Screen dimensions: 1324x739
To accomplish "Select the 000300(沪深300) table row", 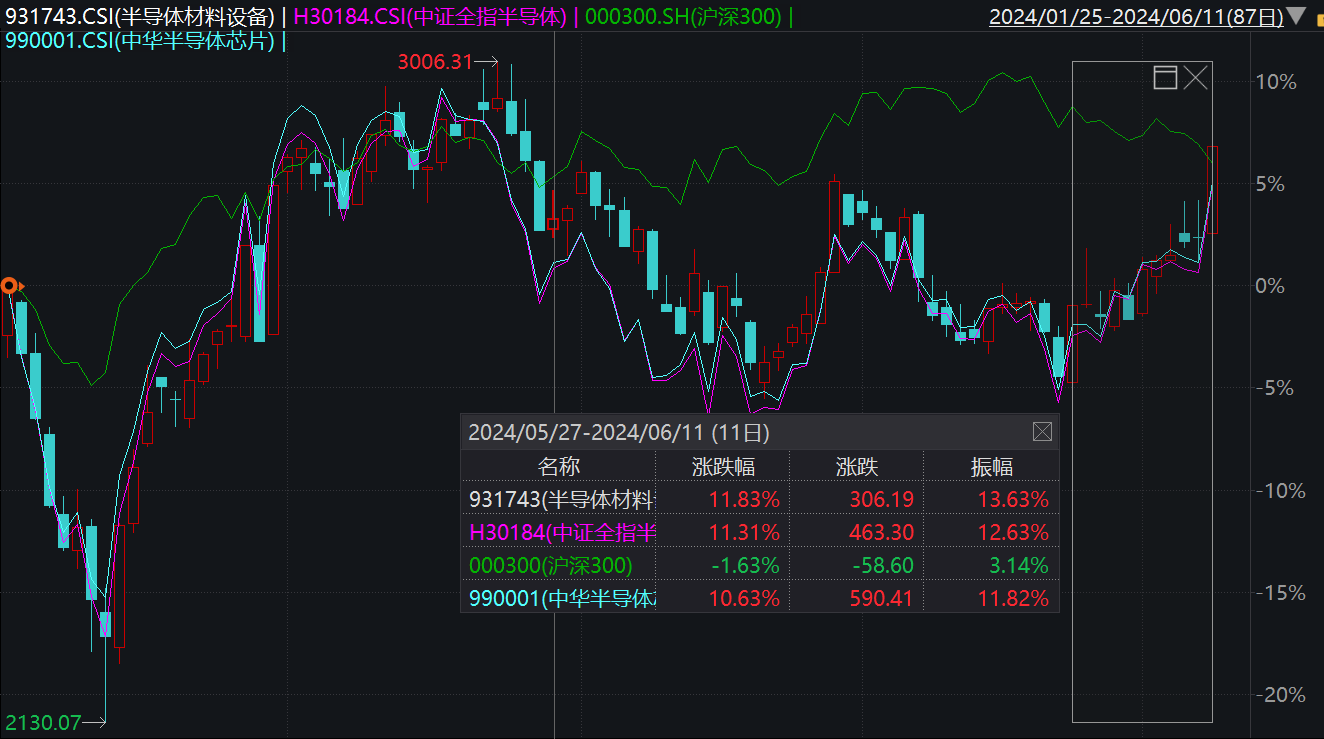I will point(759,565).
